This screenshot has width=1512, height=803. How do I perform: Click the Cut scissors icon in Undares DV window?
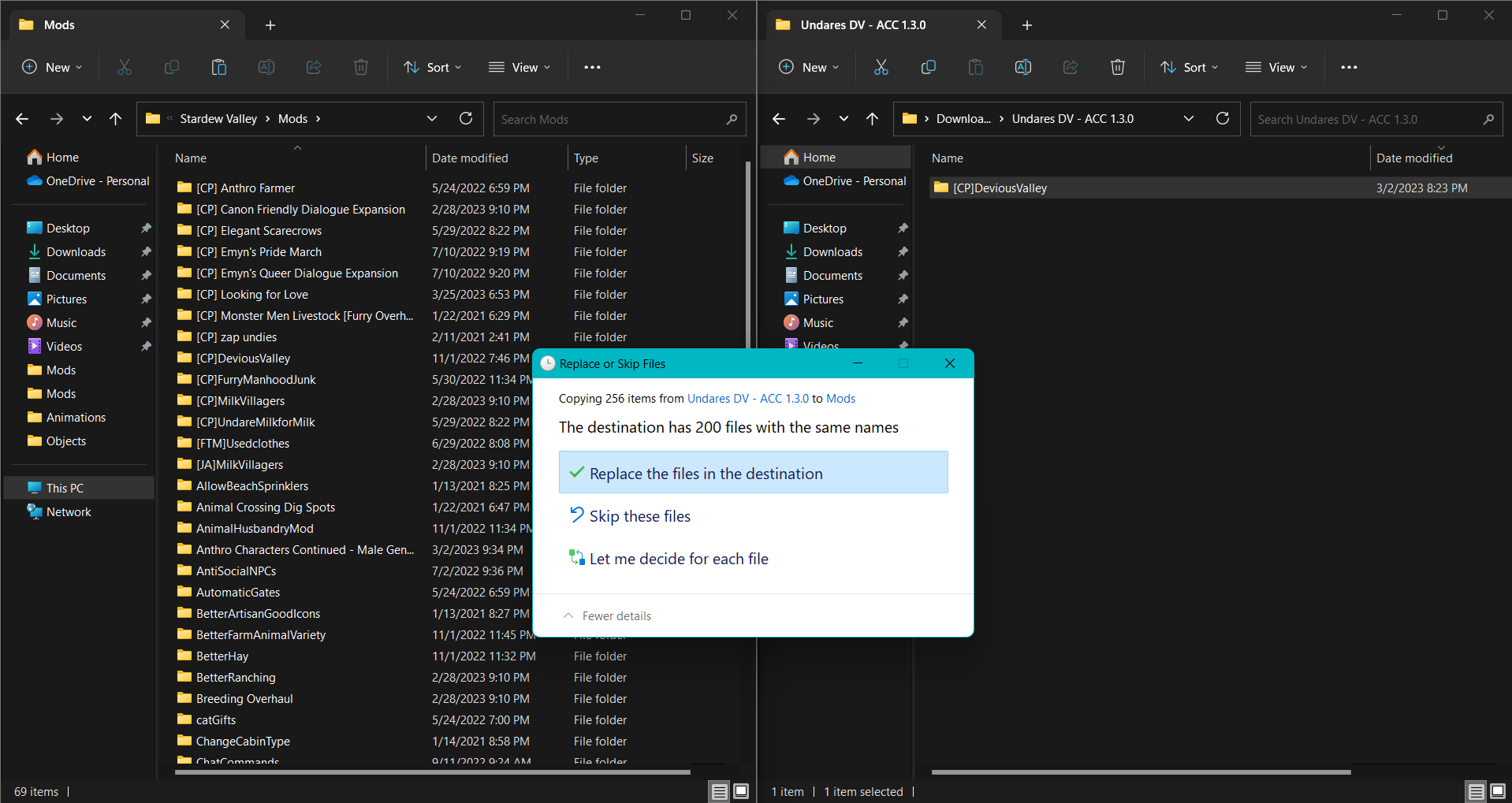pyautogui.click(x=881, y=68)
